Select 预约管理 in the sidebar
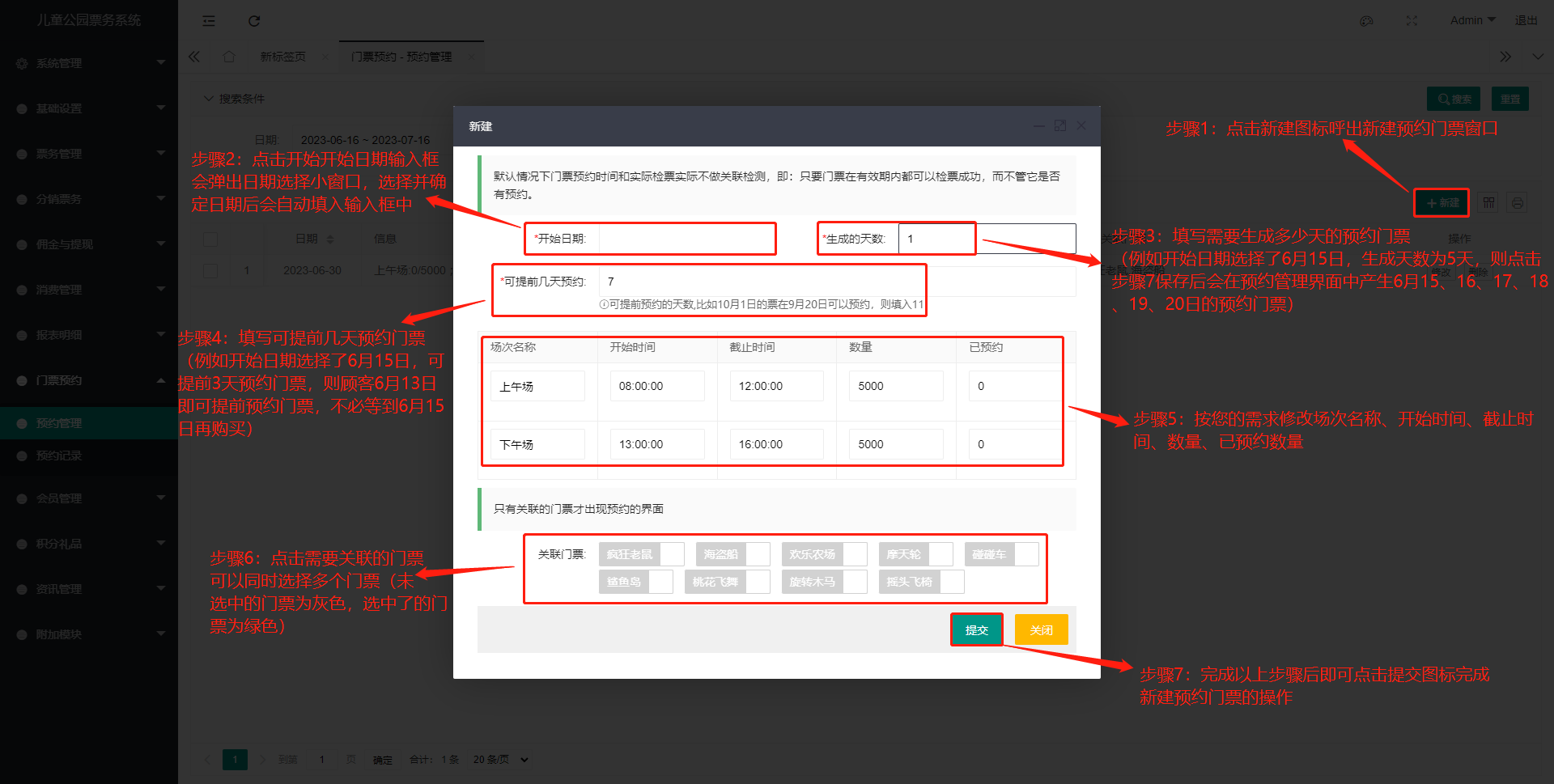1554x784 pixels. point(89,423)
